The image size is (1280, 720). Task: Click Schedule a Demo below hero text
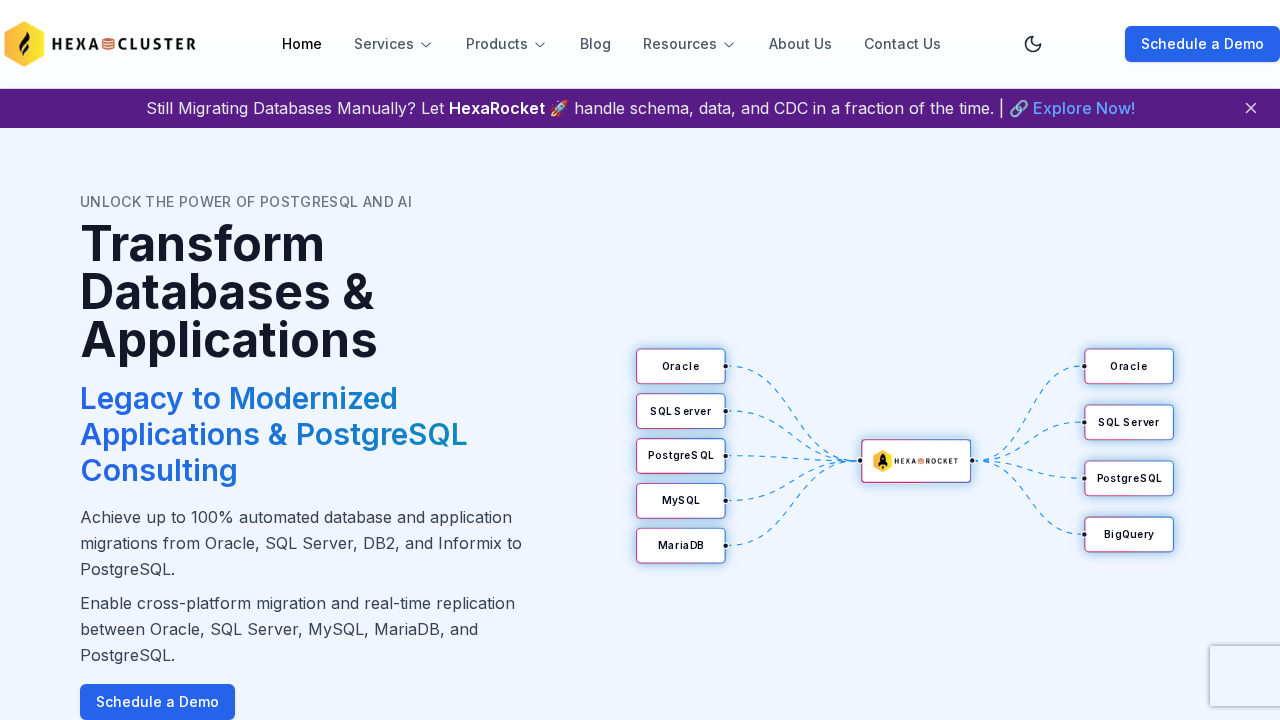pyautogui.click(x=157, y=702)
